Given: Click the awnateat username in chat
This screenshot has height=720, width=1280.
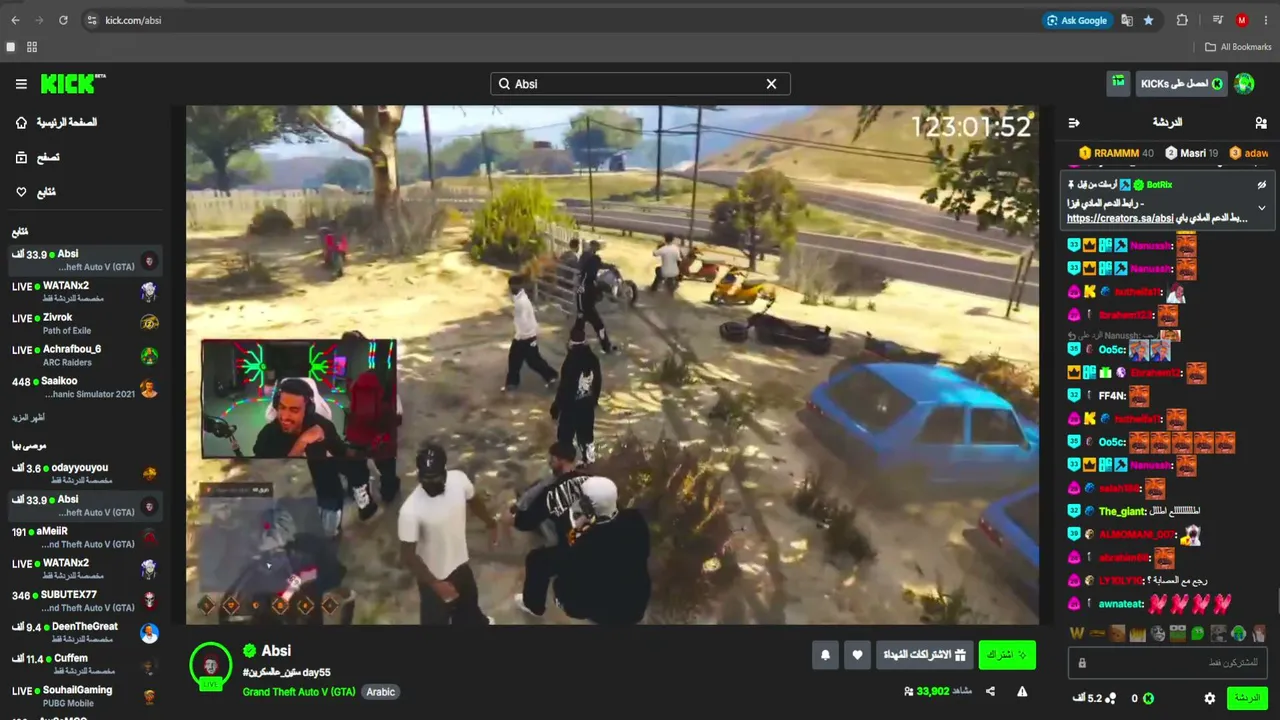Looking at the screenshot, I should 1121,604.
